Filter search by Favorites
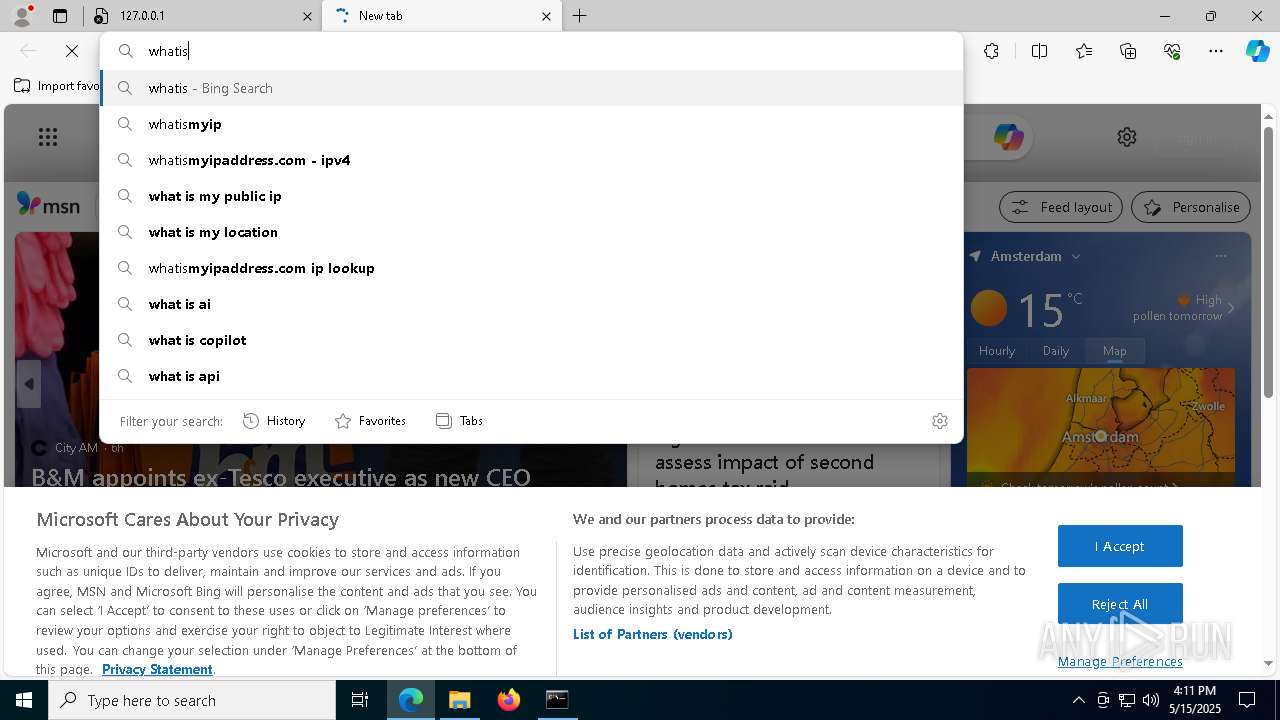Image resolution: width=1280 pixels, height=720 pixels. tap(370, 421)
